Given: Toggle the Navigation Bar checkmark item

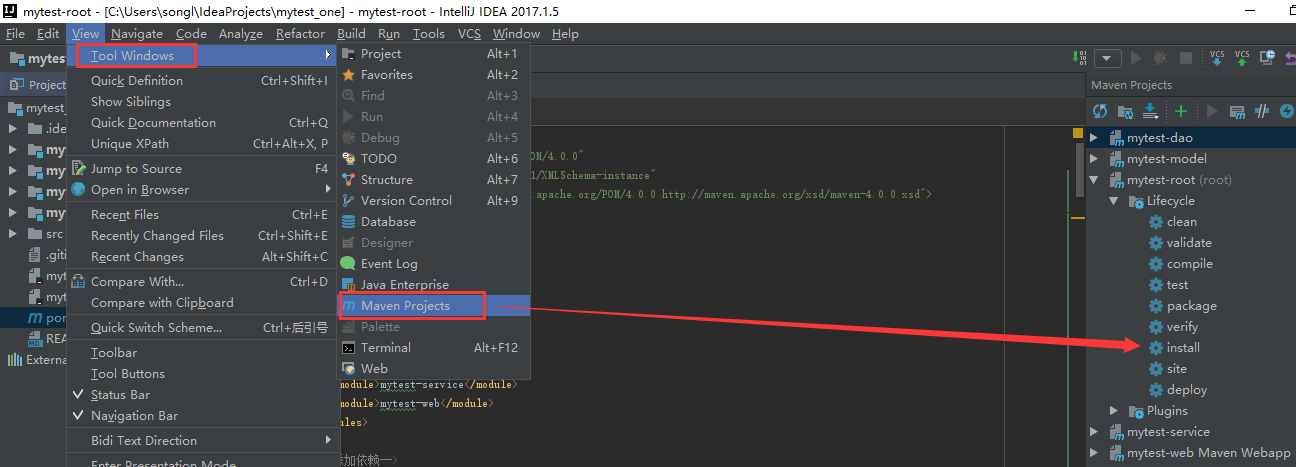Looking at the screenshot, I should click(x=201, y=416).
